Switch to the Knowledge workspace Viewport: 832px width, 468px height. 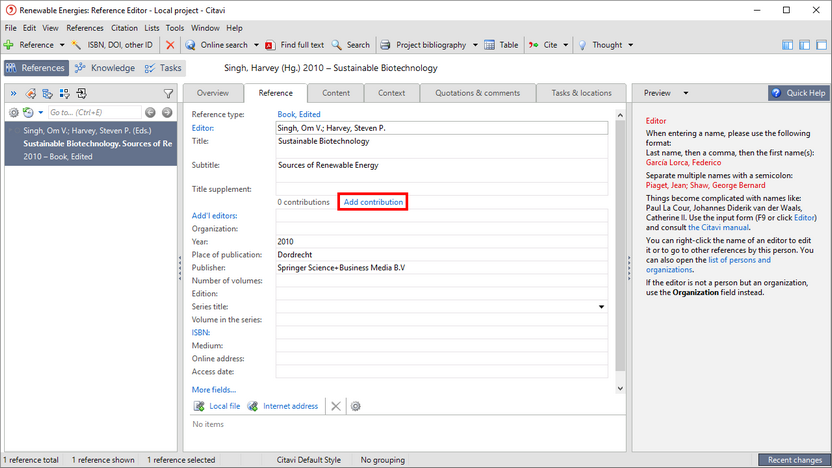coord(105,68)
